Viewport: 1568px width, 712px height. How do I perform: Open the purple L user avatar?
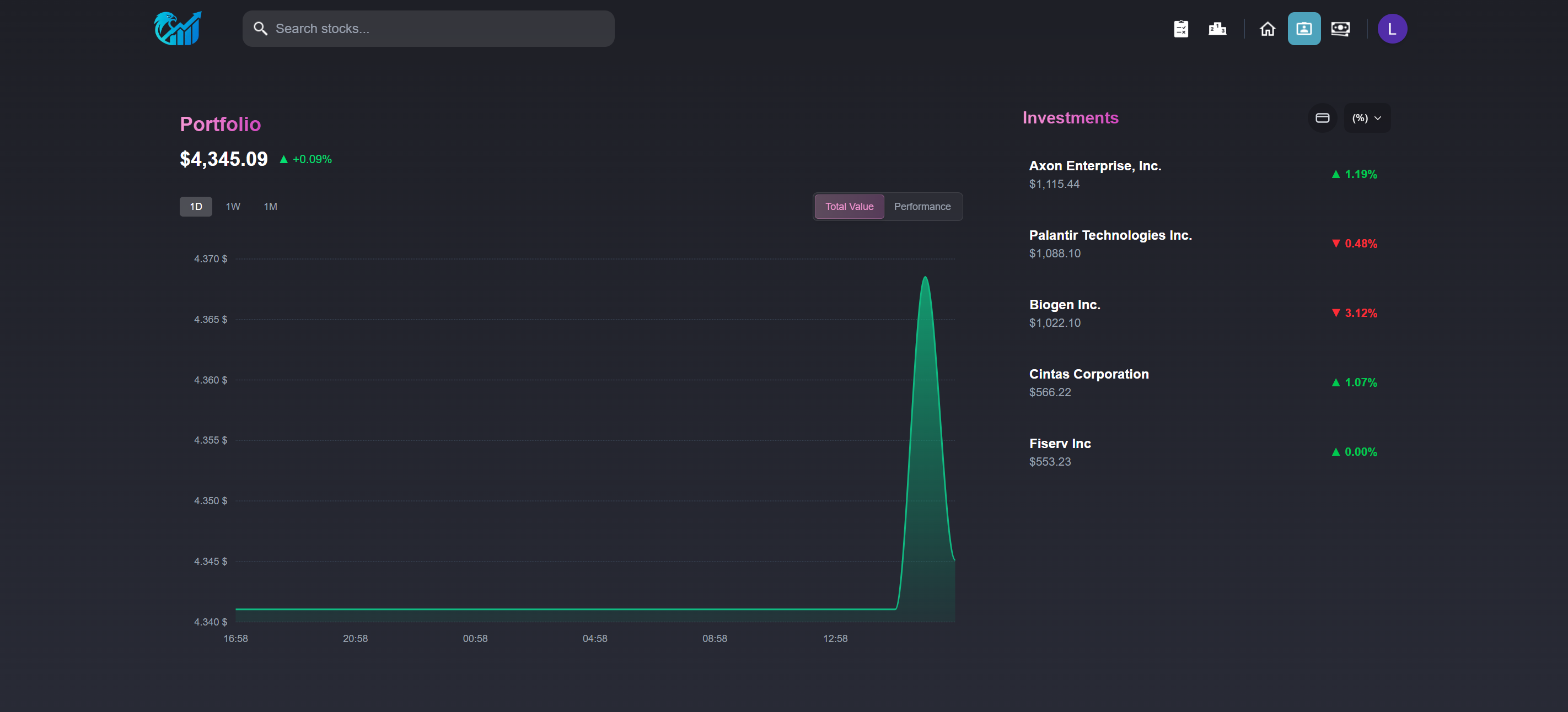click(1392, 29)
